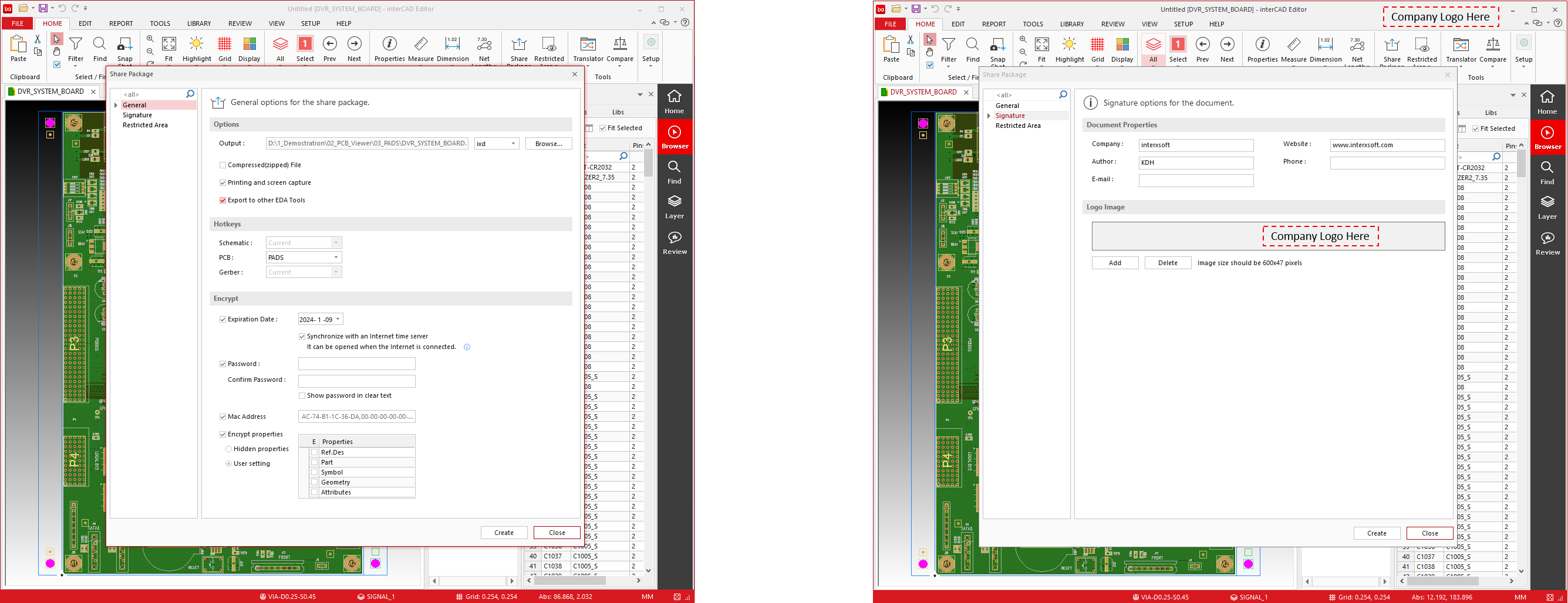Open REPORT ribbon tab in left window
1568x603 pixels.
[x=121, y=23]
